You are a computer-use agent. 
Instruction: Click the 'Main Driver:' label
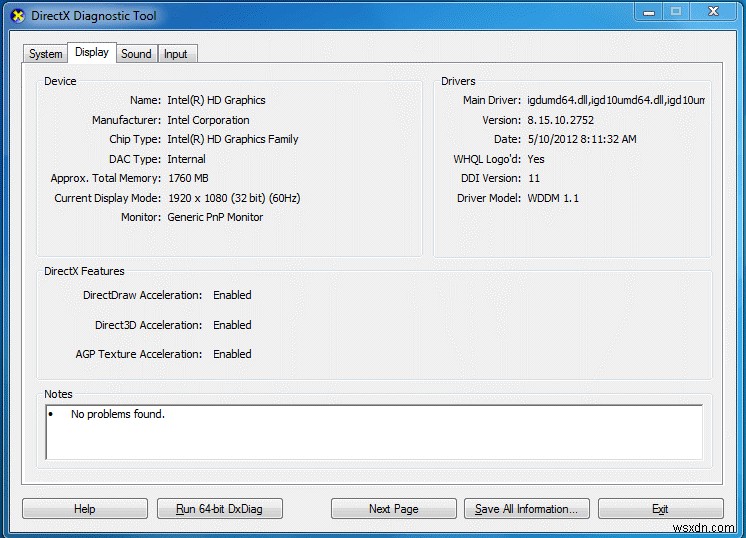coord(492,100)
